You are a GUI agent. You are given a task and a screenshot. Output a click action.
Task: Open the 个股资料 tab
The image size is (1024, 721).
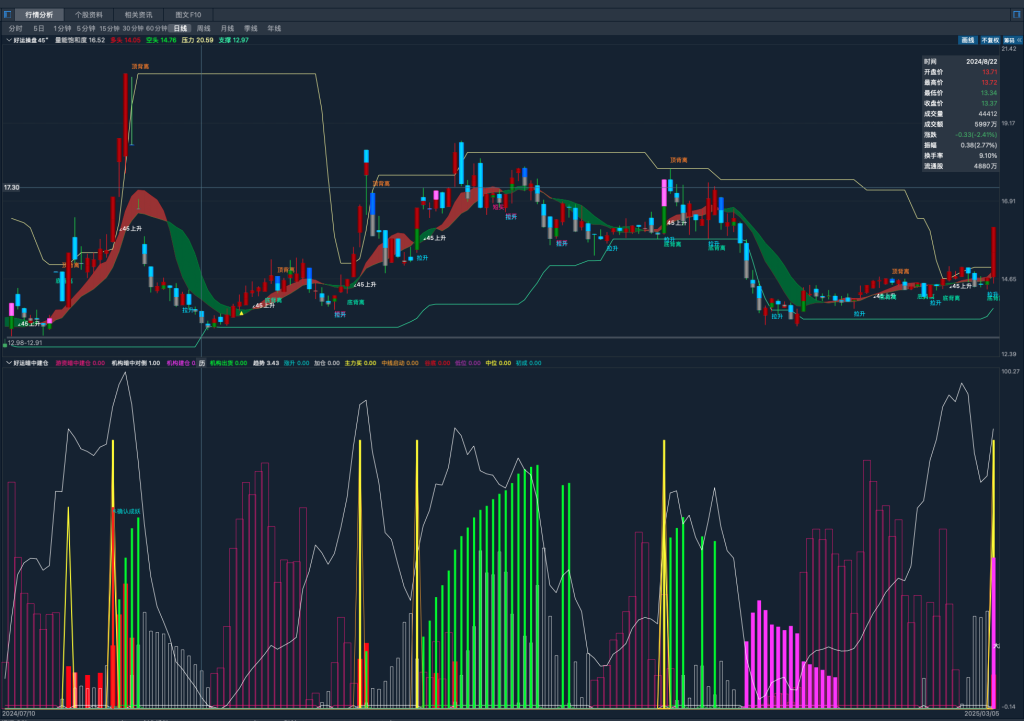[89, 14]
